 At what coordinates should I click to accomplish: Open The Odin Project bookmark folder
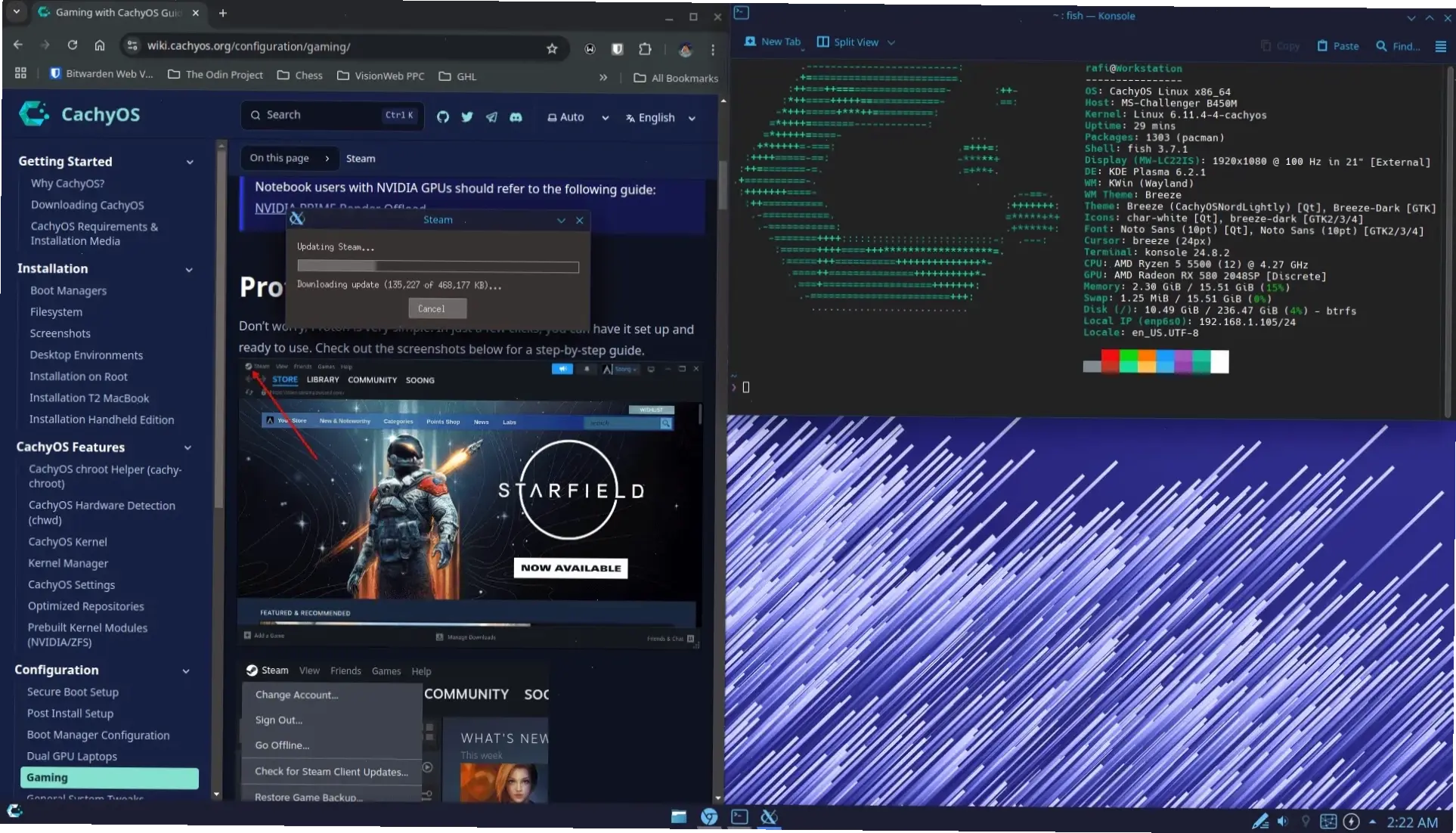point(215,75)
